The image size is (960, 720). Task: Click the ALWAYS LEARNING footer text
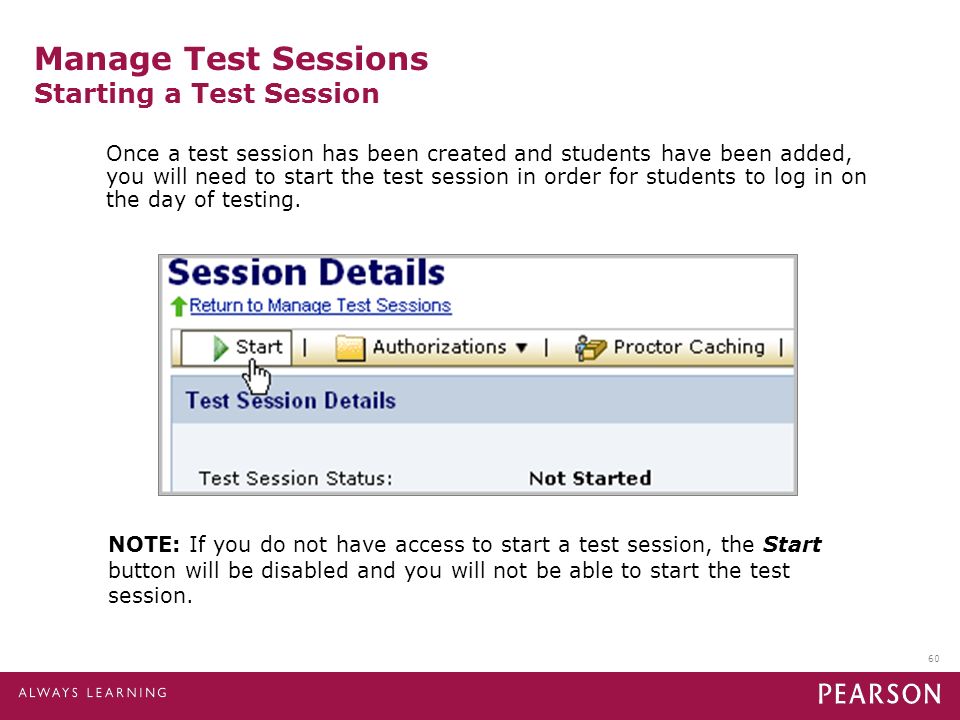(x=92, y=693)
